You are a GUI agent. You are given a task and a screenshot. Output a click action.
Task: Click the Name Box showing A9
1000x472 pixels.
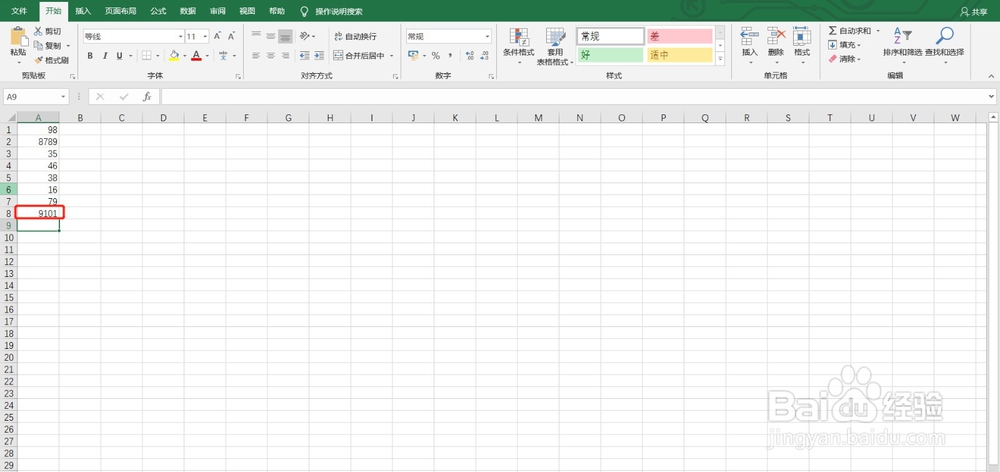pos(36,96)
